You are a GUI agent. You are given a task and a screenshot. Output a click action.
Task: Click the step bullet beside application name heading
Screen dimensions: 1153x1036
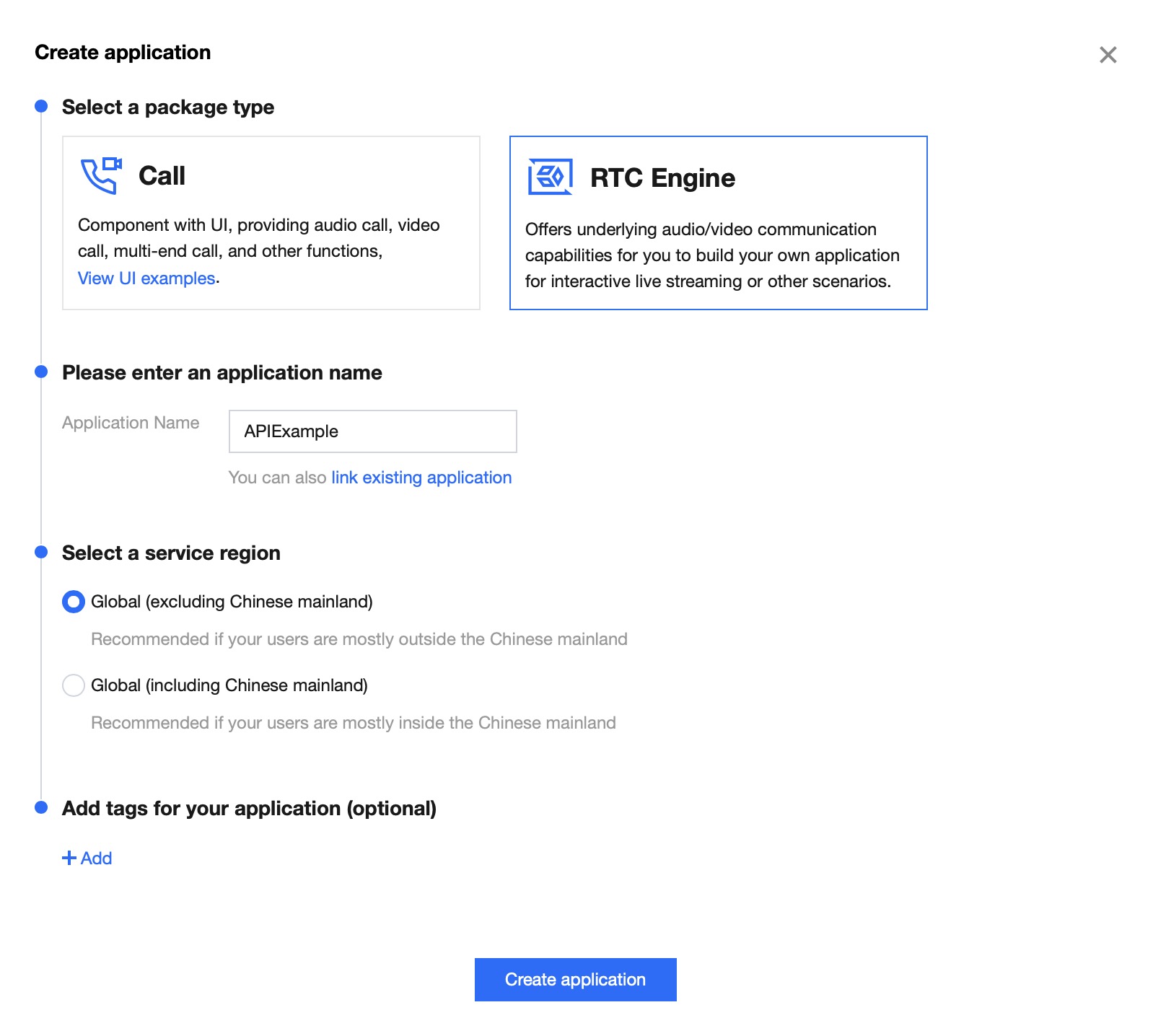(41, 372)
